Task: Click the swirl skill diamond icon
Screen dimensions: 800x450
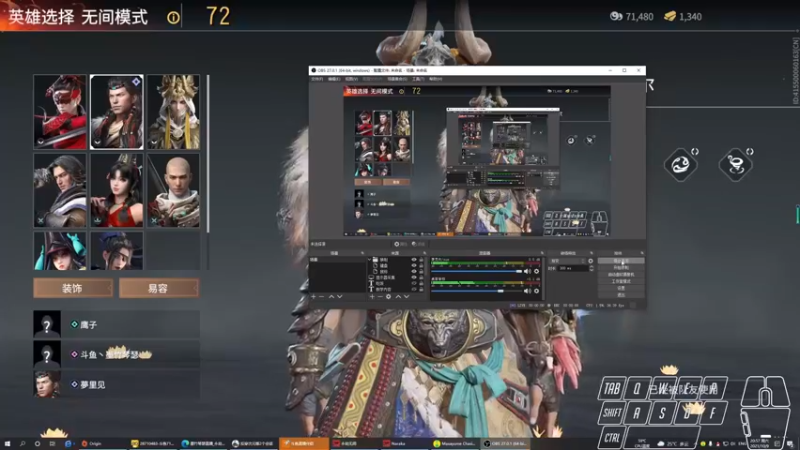Action: [681, 164]
